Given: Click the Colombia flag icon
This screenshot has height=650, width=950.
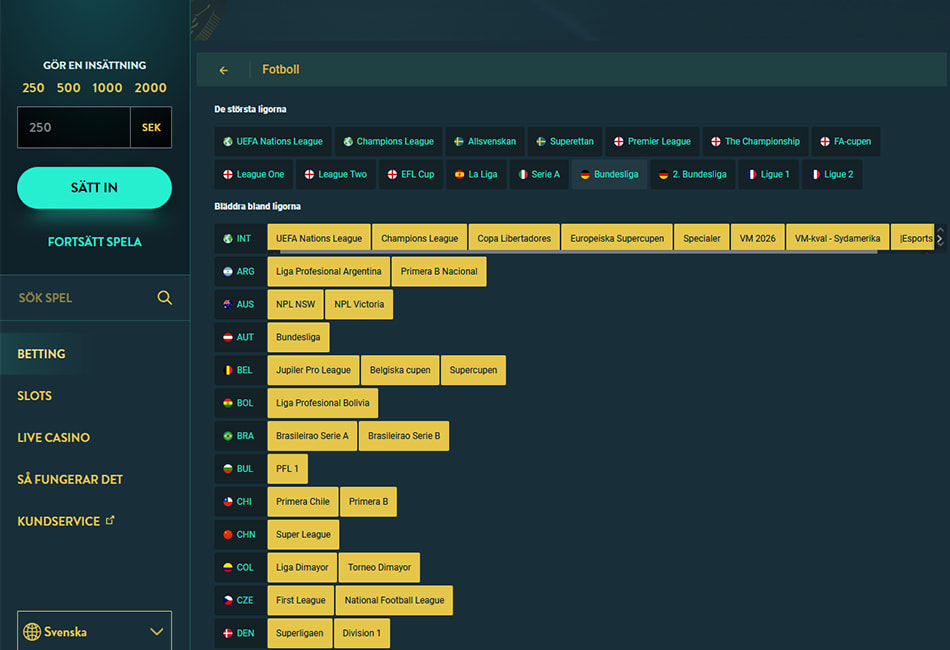Looking at the screenshot, I should click(228, 568).
